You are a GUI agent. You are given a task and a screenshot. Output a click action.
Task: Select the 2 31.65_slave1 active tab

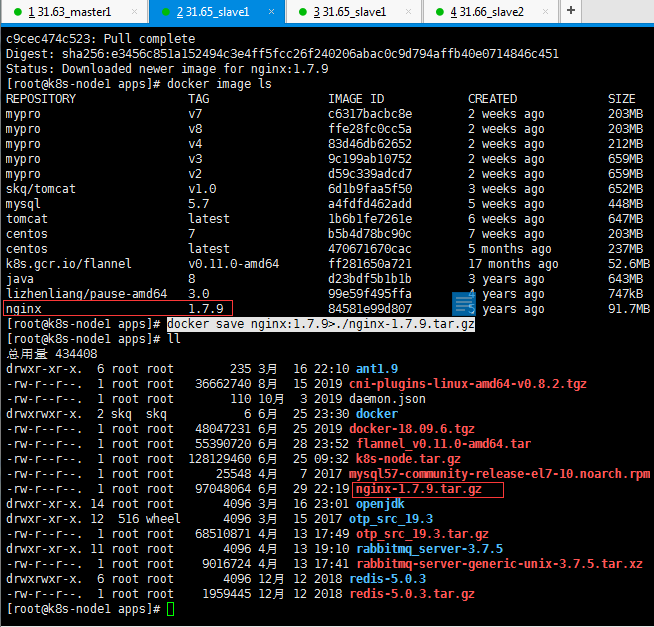(x=217, y=12)
